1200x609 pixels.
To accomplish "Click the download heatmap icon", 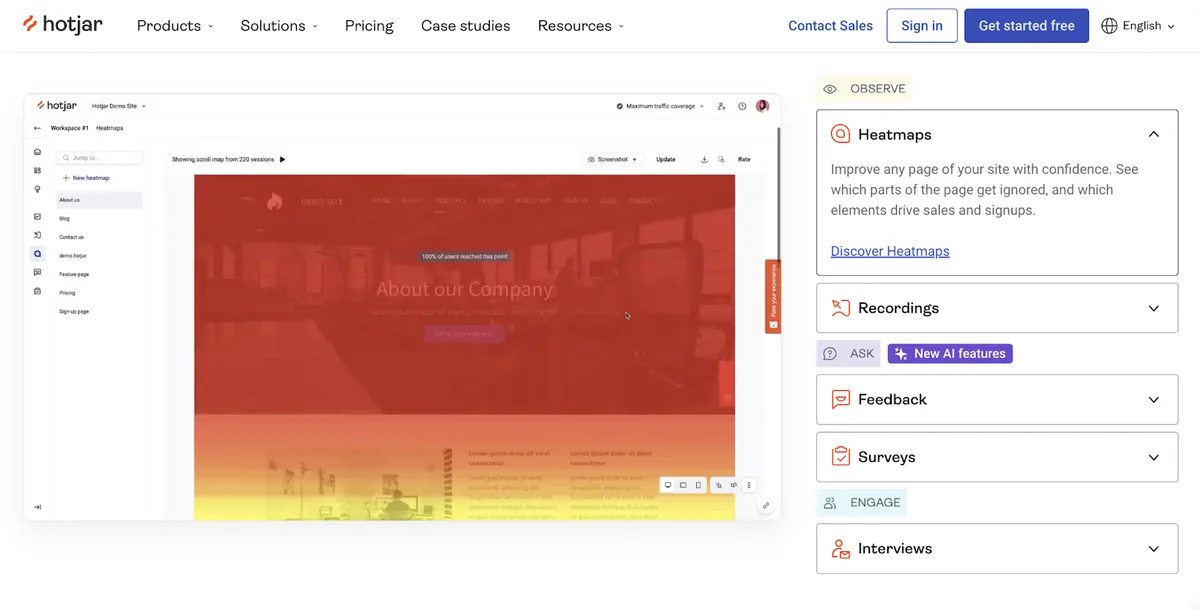I will 704,159.
